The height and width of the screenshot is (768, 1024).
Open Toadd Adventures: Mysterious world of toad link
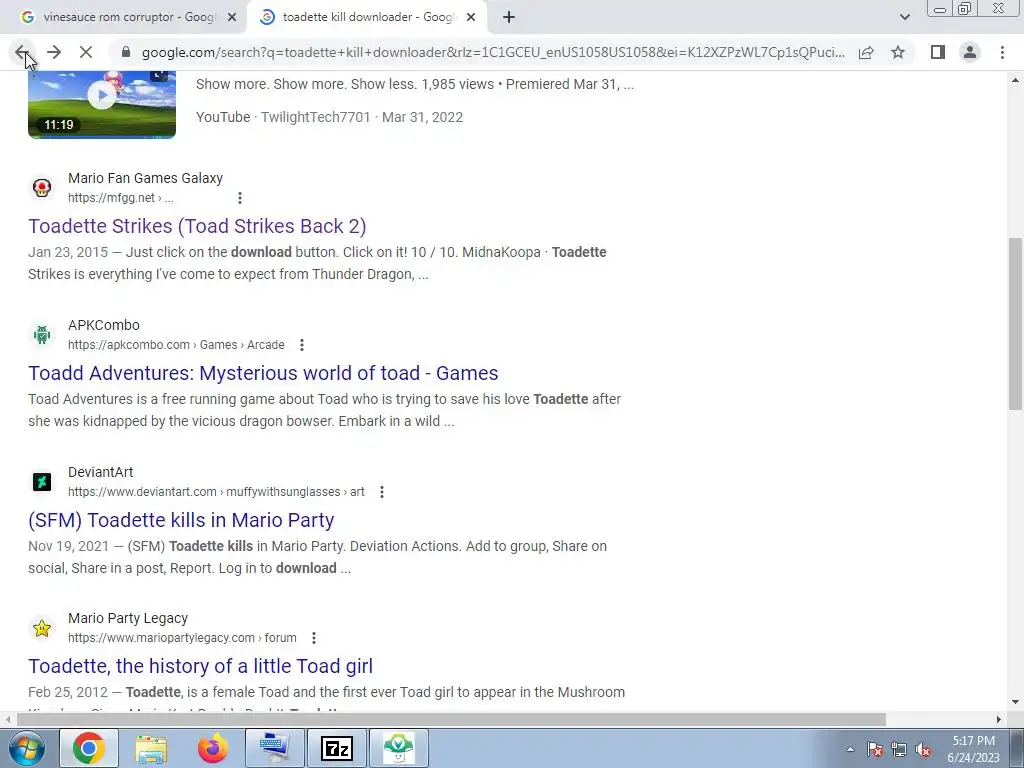click(x=263, y=373)
